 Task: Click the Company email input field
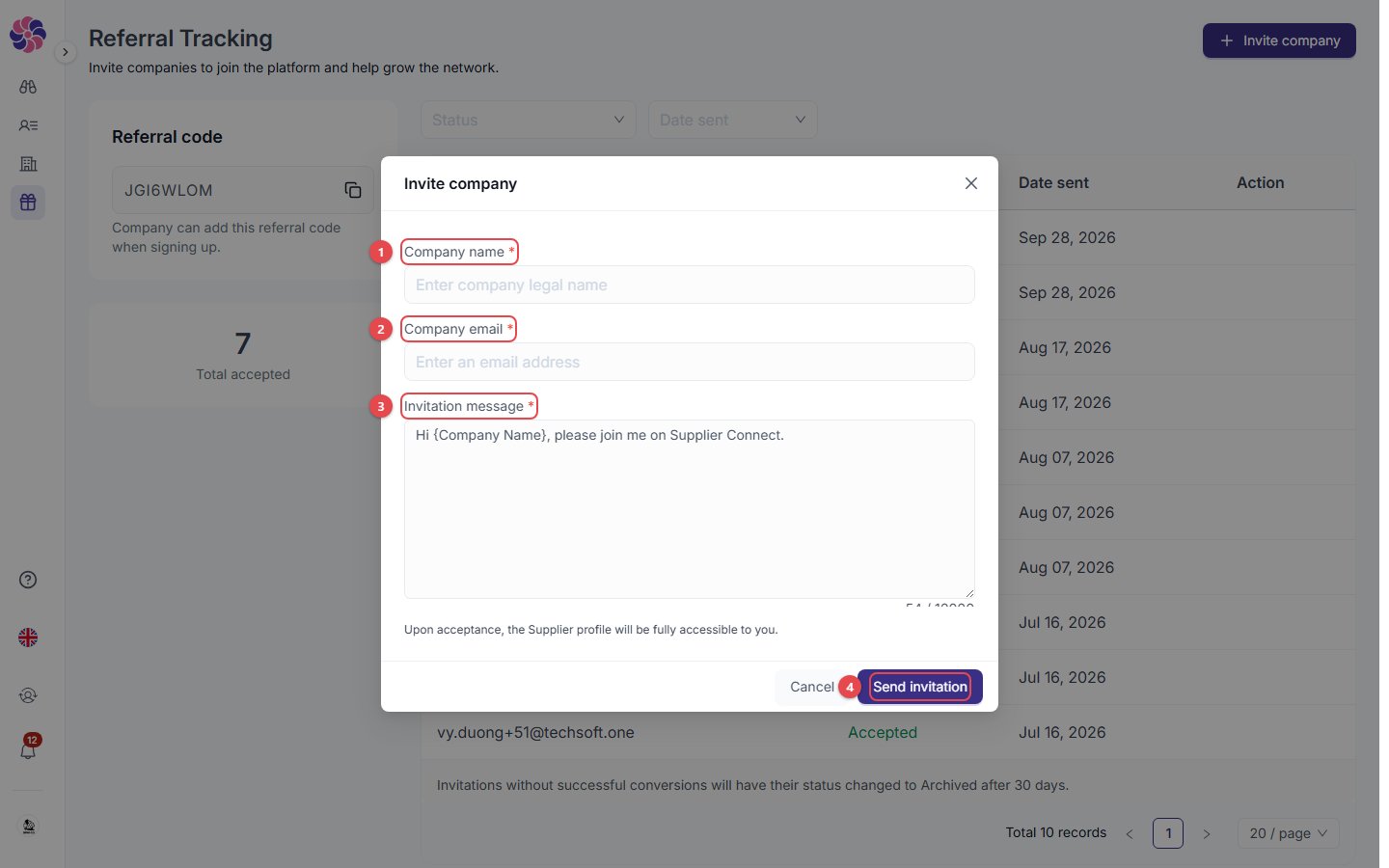[x=690, y=362]
